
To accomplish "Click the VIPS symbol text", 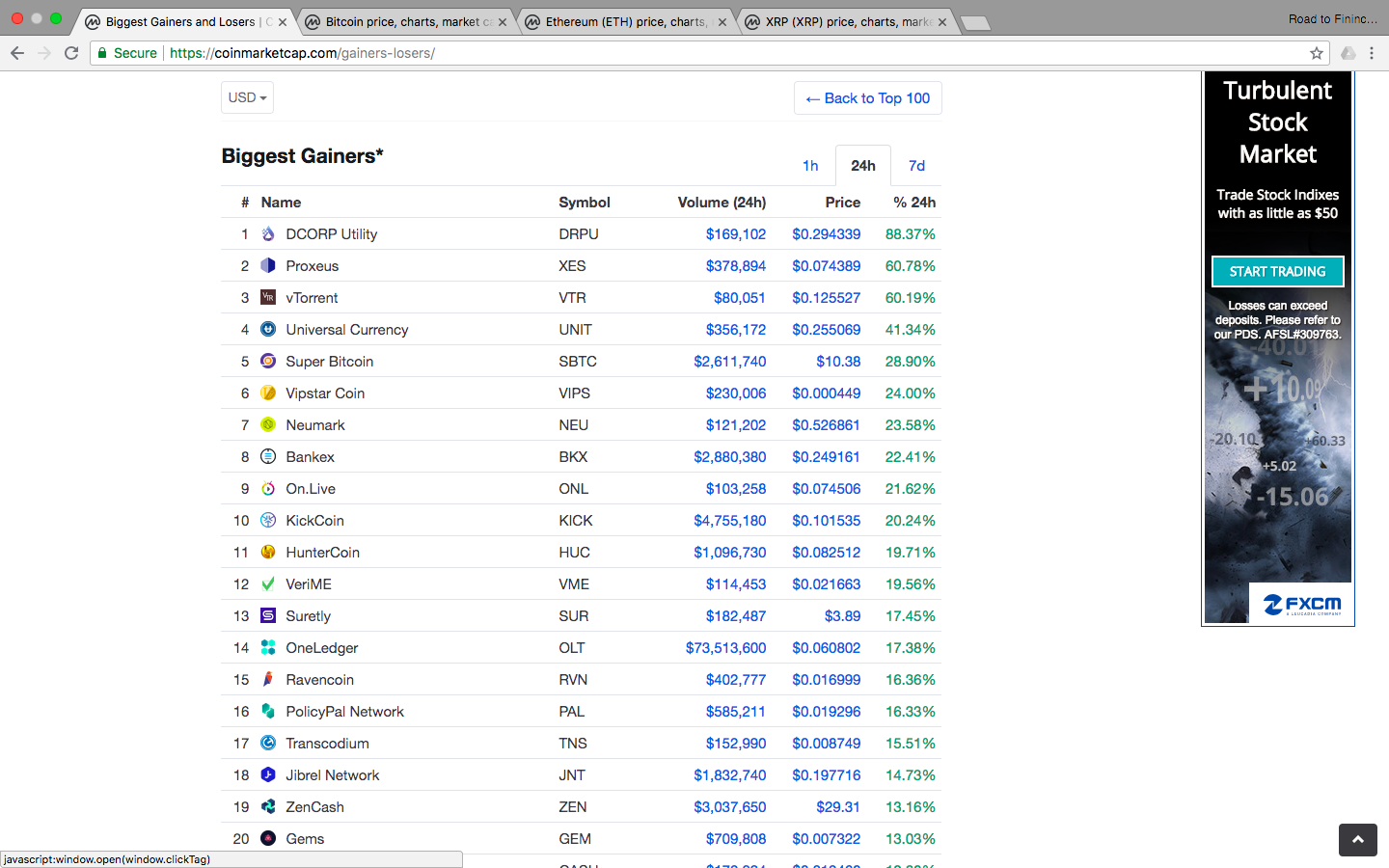I will point(575,393).
